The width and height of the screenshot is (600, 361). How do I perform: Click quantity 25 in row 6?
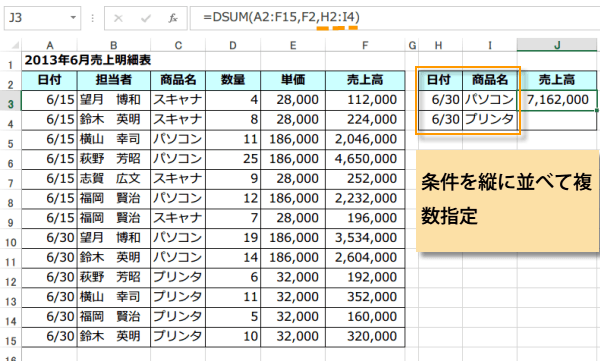coord(233,159)
